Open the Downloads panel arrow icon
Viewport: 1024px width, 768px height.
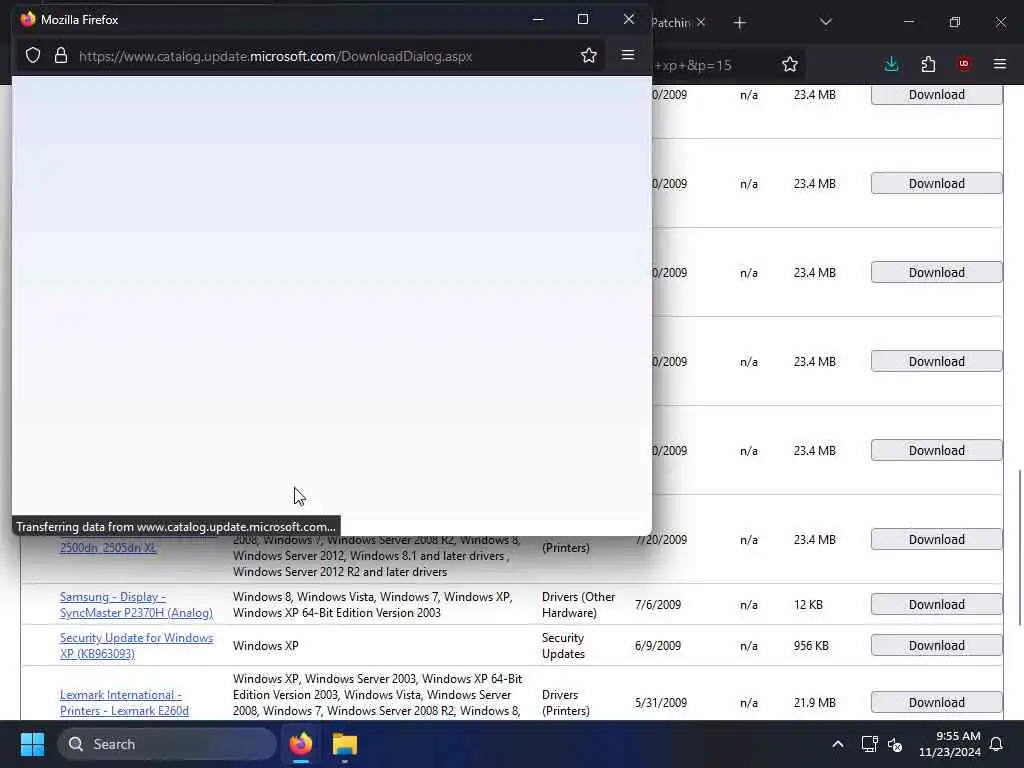(891, 64)
